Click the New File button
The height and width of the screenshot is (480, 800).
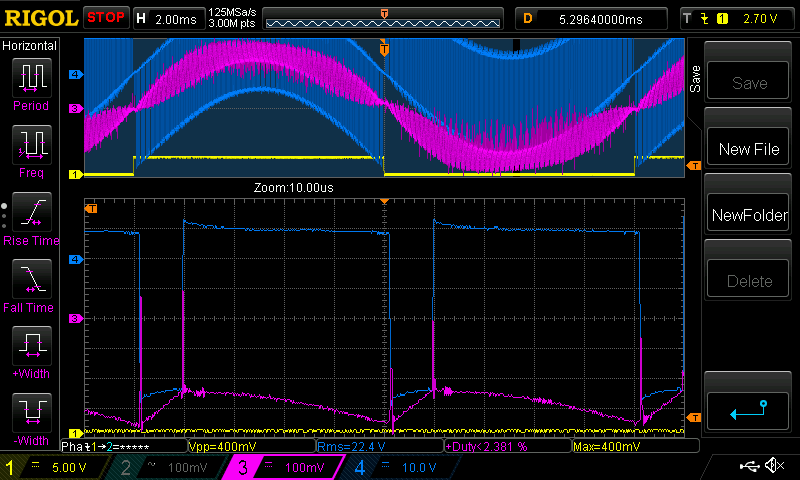[x=749, y=149]
